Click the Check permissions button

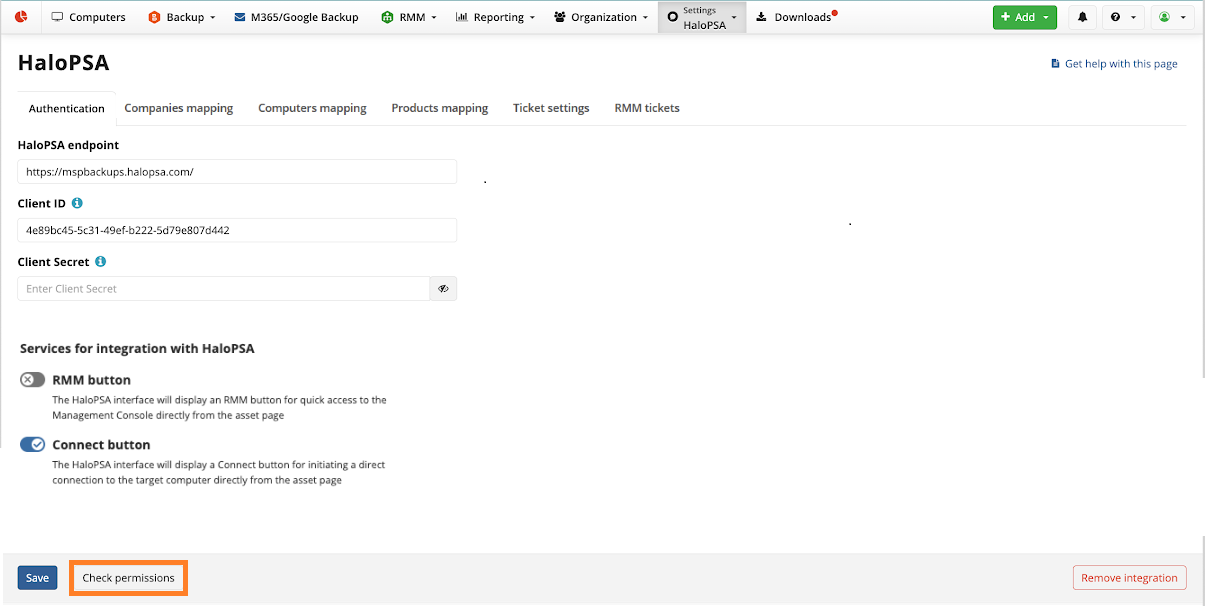[x=128, y=578]
